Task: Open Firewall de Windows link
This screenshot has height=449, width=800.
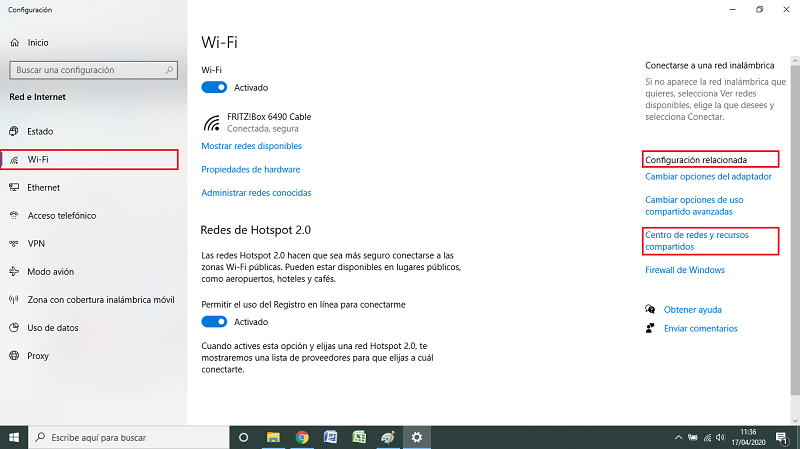Action: [x=685, y=270]
